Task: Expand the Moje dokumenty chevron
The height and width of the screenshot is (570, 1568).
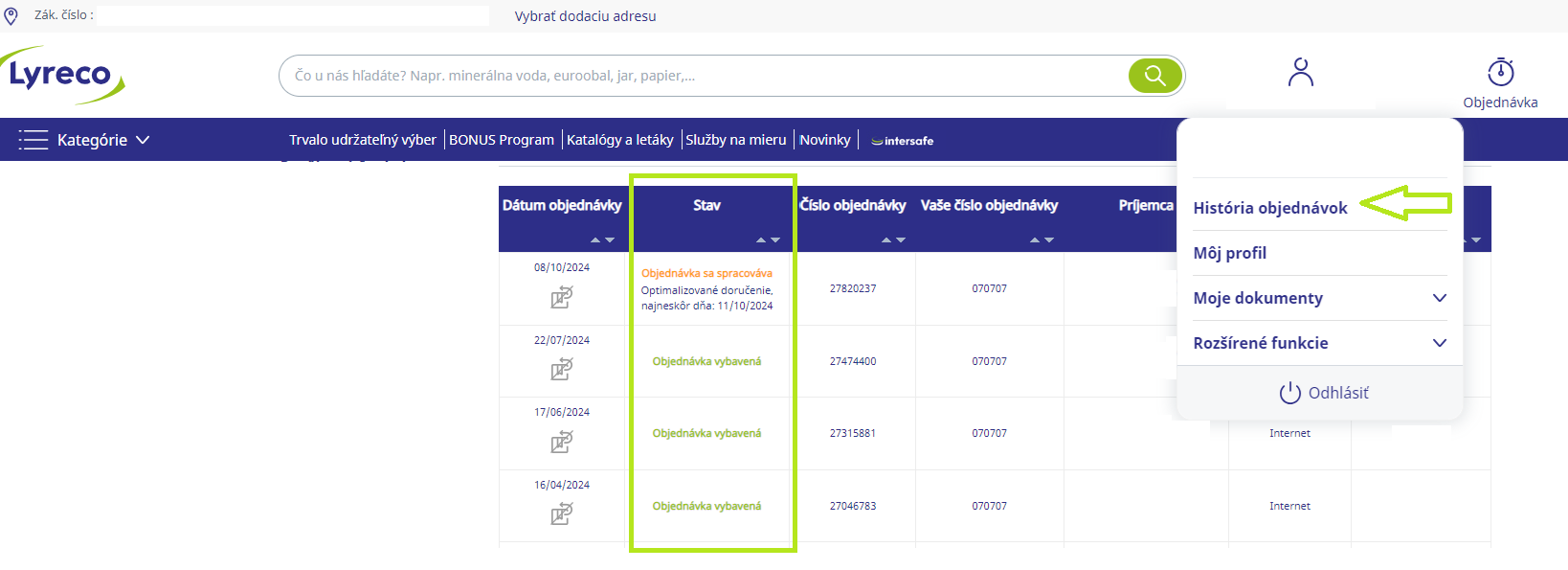Action: [x=1440, y=298]
